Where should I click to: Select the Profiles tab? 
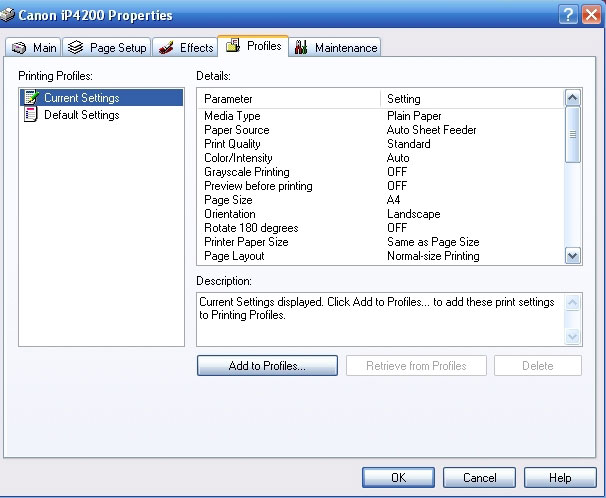[253, 46]
